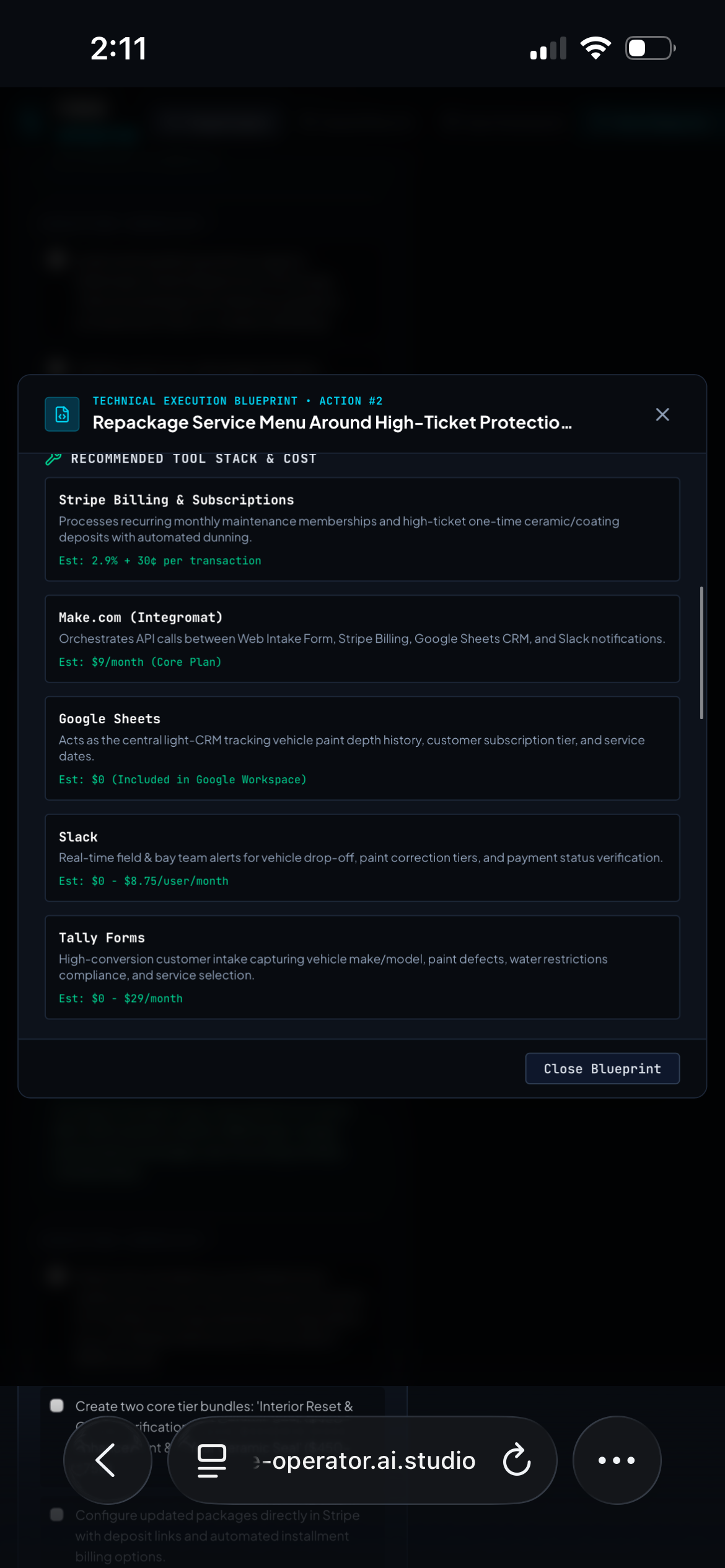The image size is (725, 1568).
Task: Tap the Wi-Fi status icon
Action: coord(595,48)
